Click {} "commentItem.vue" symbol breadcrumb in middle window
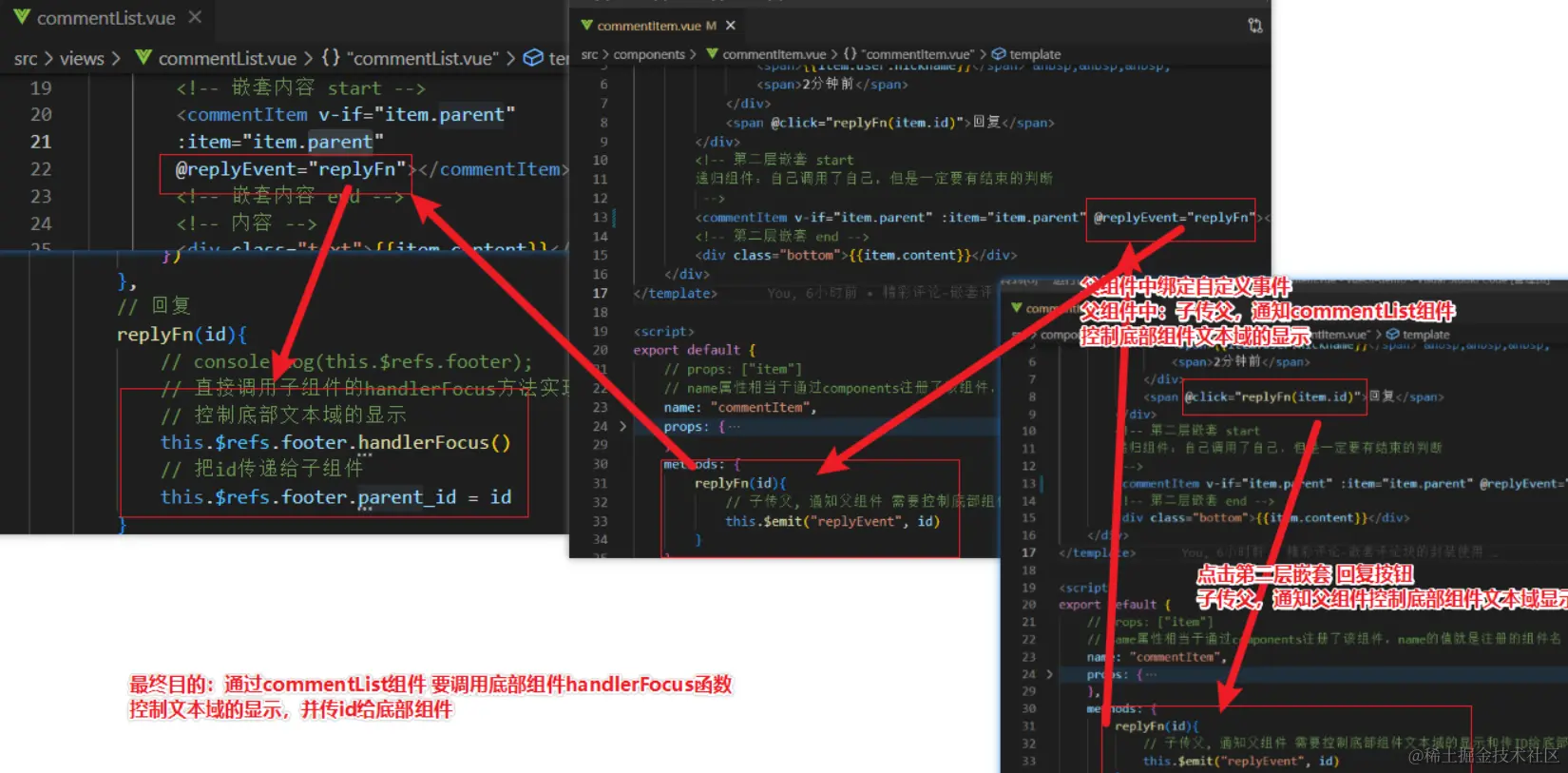Viewport: 1568px width, 773px height. click(908, 54)
